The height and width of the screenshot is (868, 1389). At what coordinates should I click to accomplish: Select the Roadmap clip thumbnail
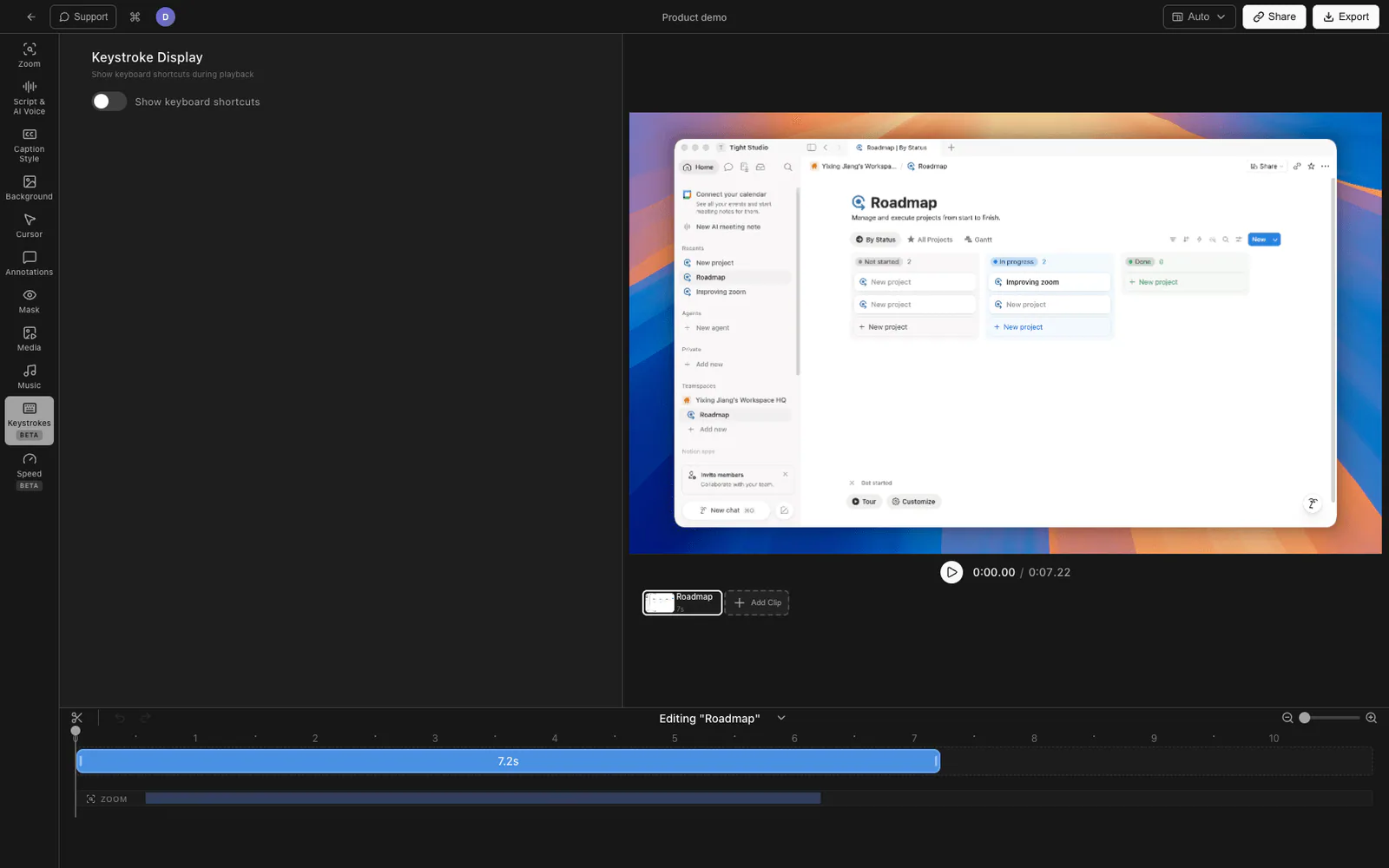pos(682,602)
